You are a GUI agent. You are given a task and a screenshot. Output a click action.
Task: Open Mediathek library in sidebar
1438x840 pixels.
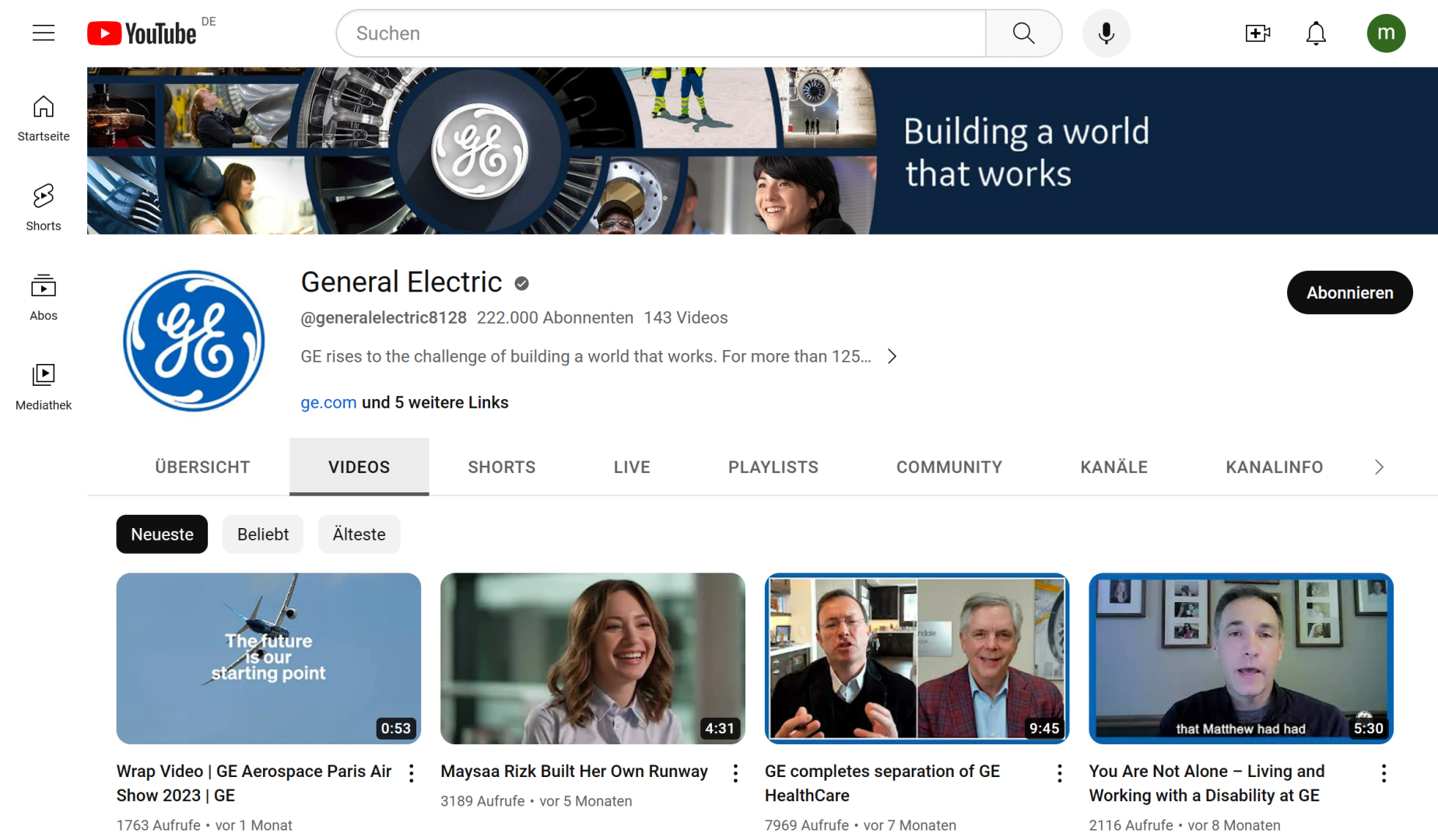[44, 387]
